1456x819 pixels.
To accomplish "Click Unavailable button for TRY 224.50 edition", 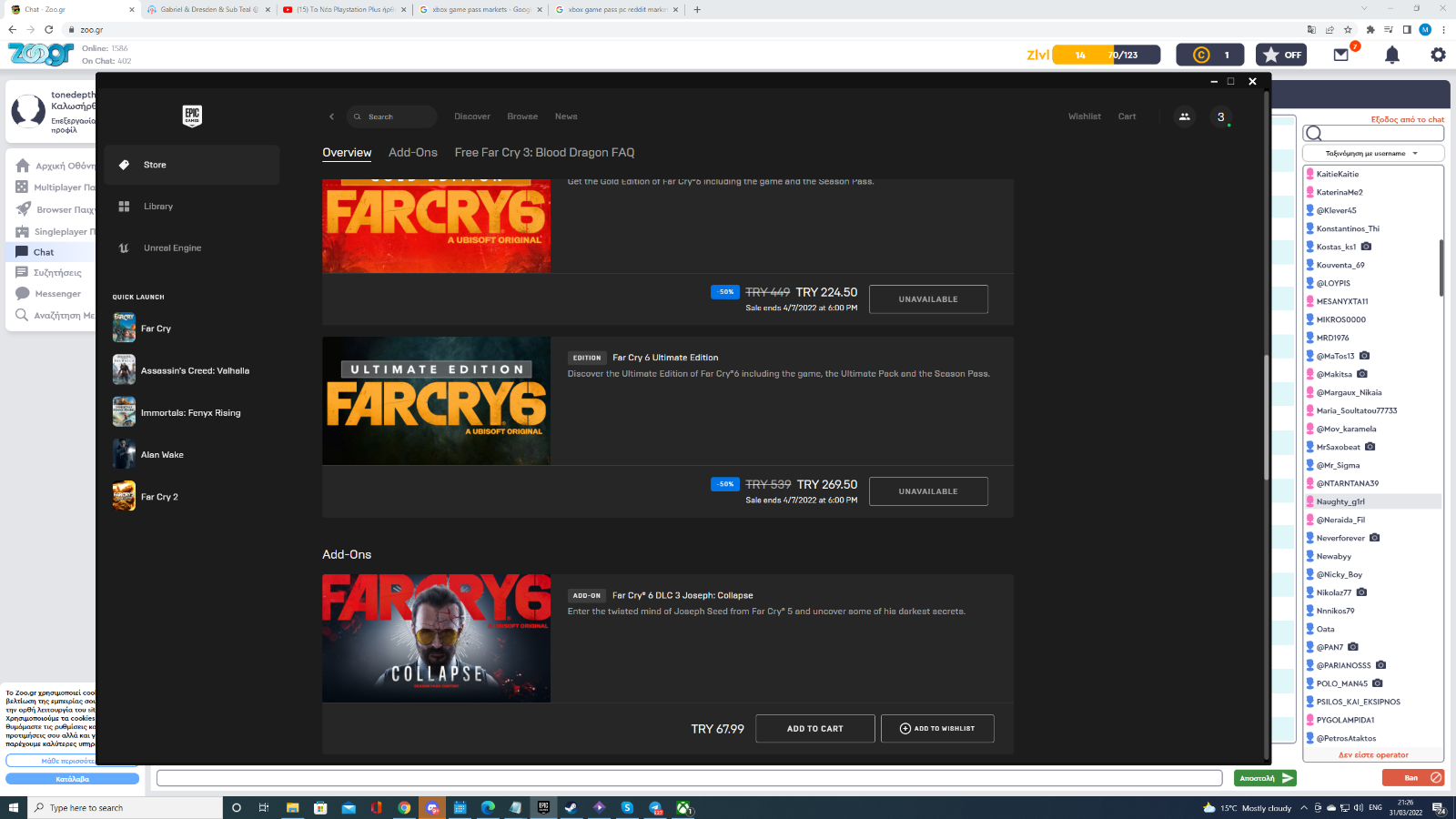I will click(928, 299).
